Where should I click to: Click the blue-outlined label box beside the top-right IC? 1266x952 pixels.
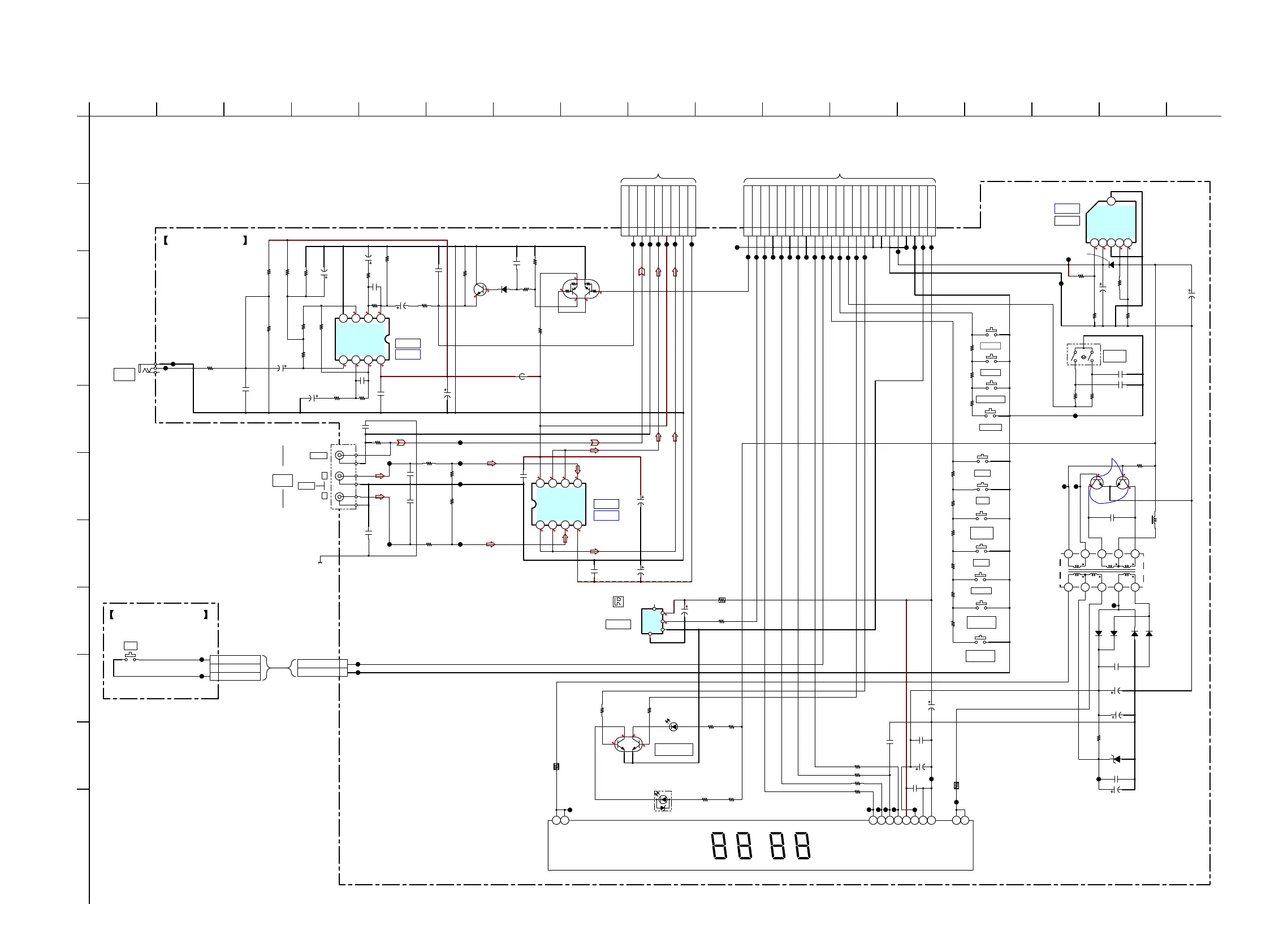click(x=1067, y=209)
